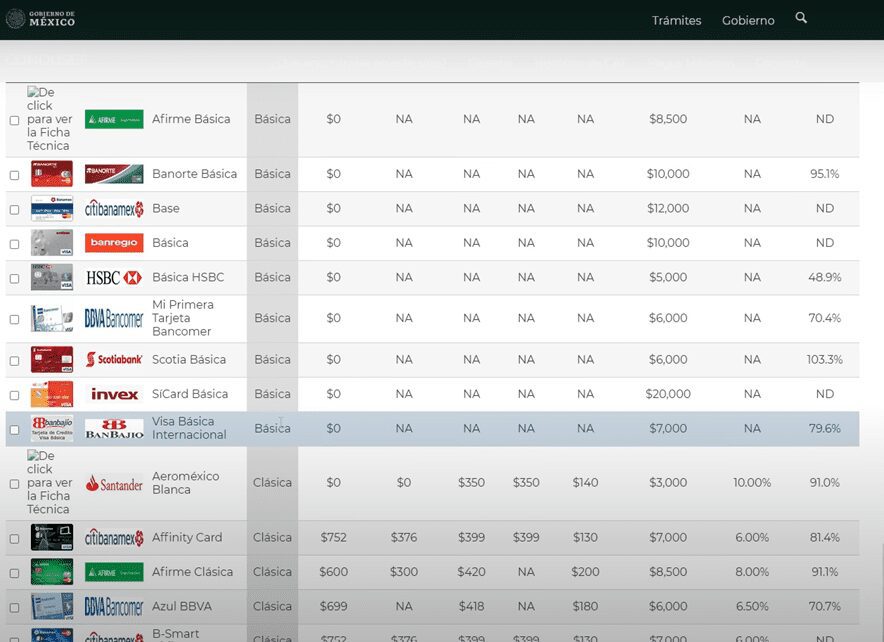The height and width of the screenshot is (642, 884).
Task: Open the Banorte Básica card thumbnail
Action: pos(52,174)
